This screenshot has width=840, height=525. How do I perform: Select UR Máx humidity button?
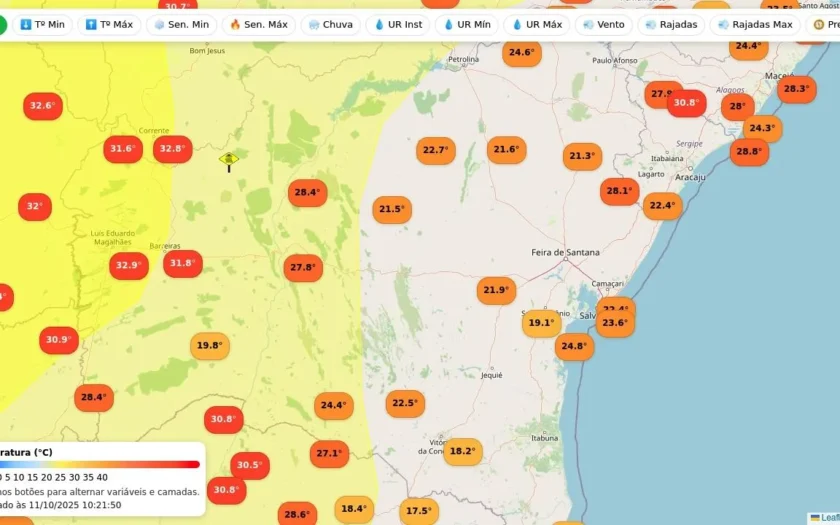point(536,25)
